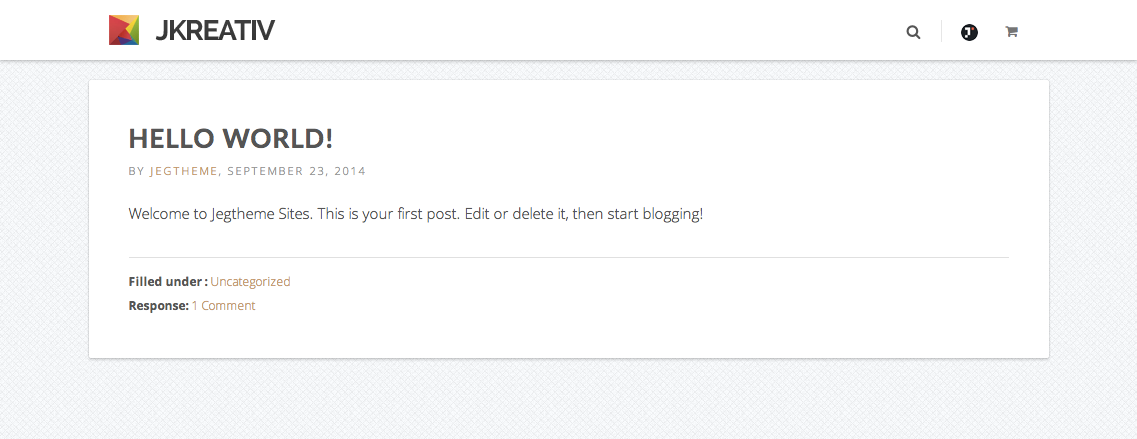Click the horizontal divider line in the post
Image resolution: width=1137 pixels, height=439 pixels.
[x=568, y=257]
